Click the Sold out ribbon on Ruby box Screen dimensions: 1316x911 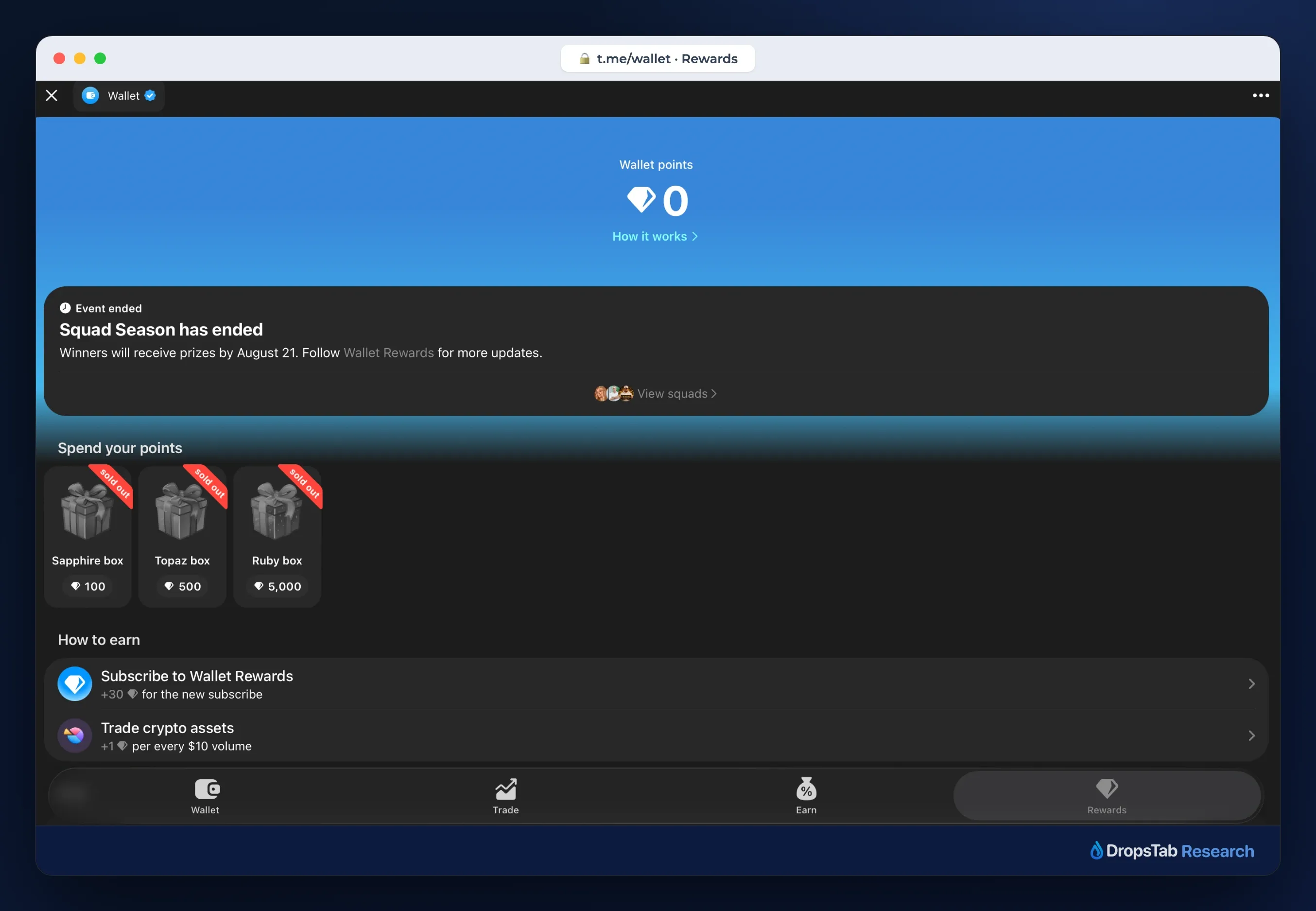tap(304, 484)
